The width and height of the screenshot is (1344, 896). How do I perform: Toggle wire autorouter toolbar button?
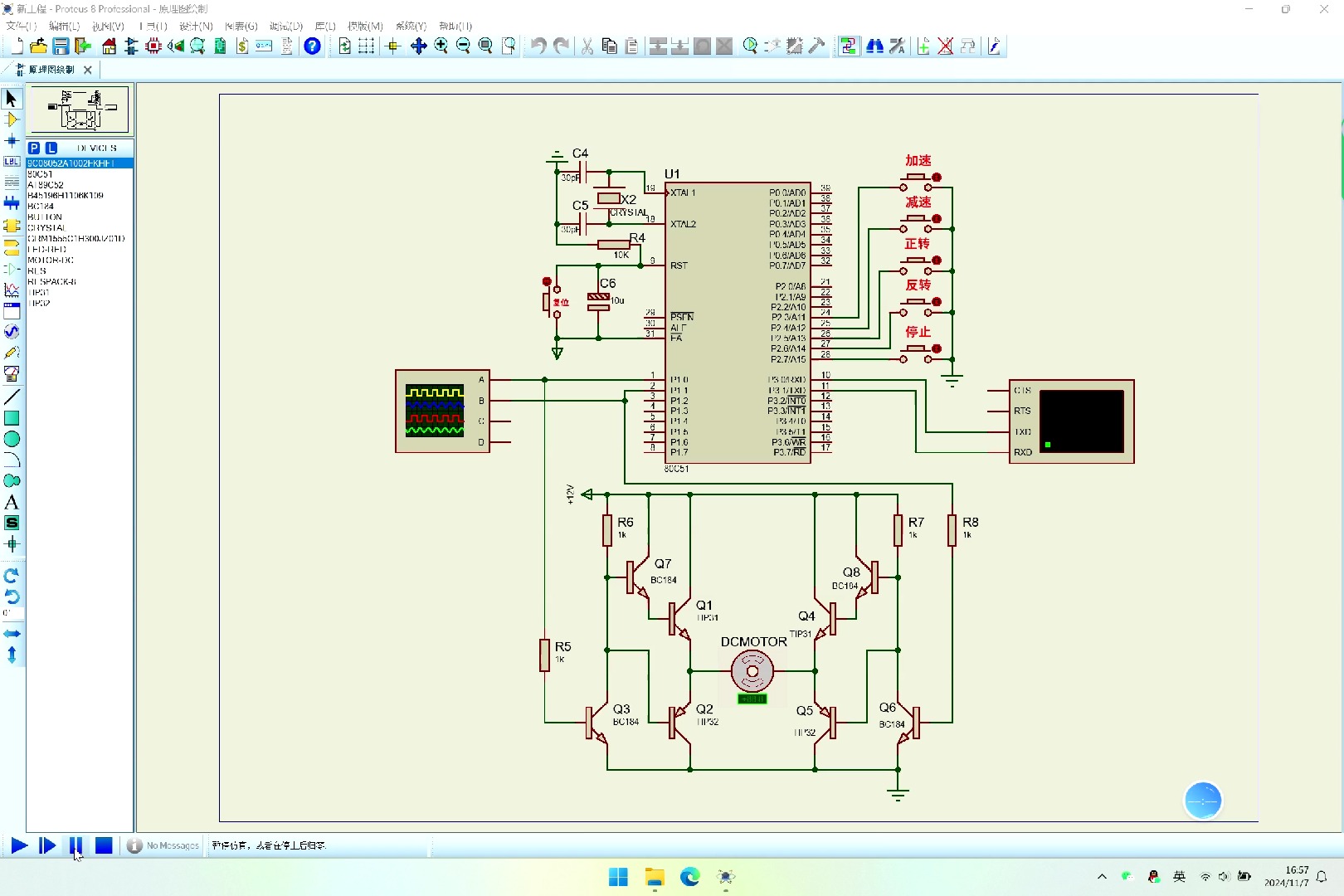coord(848,46)
